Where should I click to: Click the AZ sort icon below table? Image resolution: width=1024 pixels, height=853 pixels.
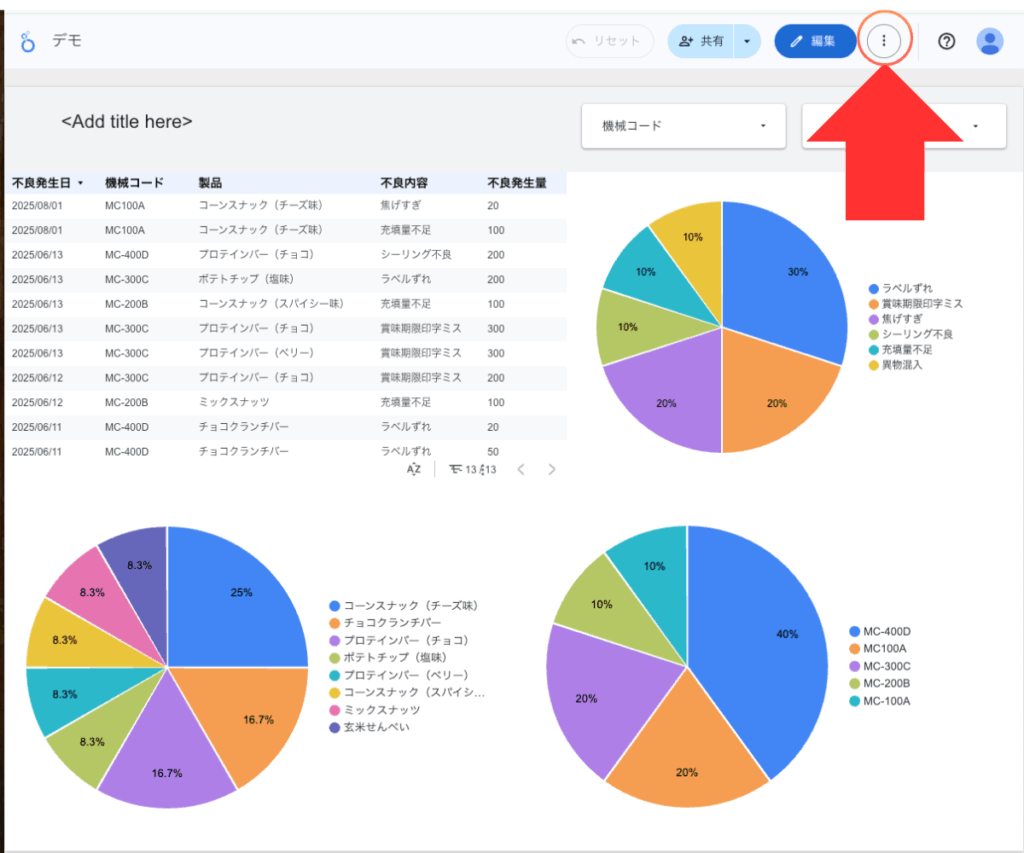pyautogui.click(x=414, y=469)
